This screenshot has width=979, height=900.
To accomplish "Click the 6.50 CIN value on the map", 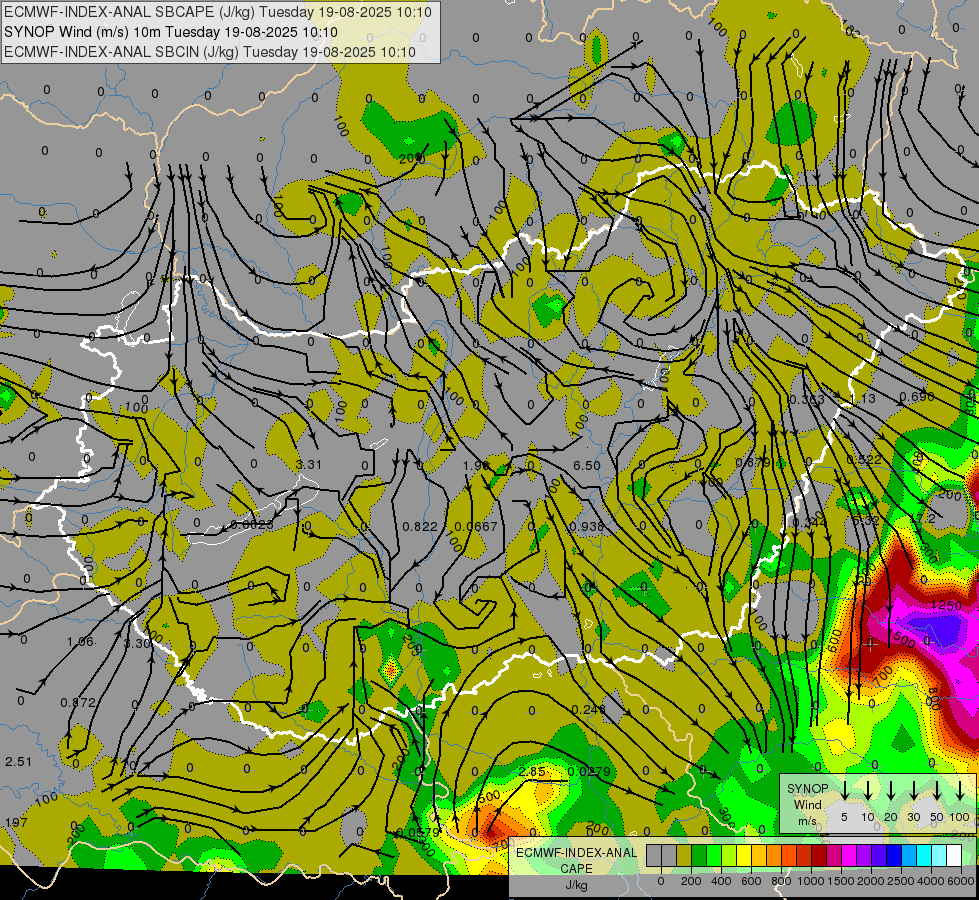I will [587, 465].
